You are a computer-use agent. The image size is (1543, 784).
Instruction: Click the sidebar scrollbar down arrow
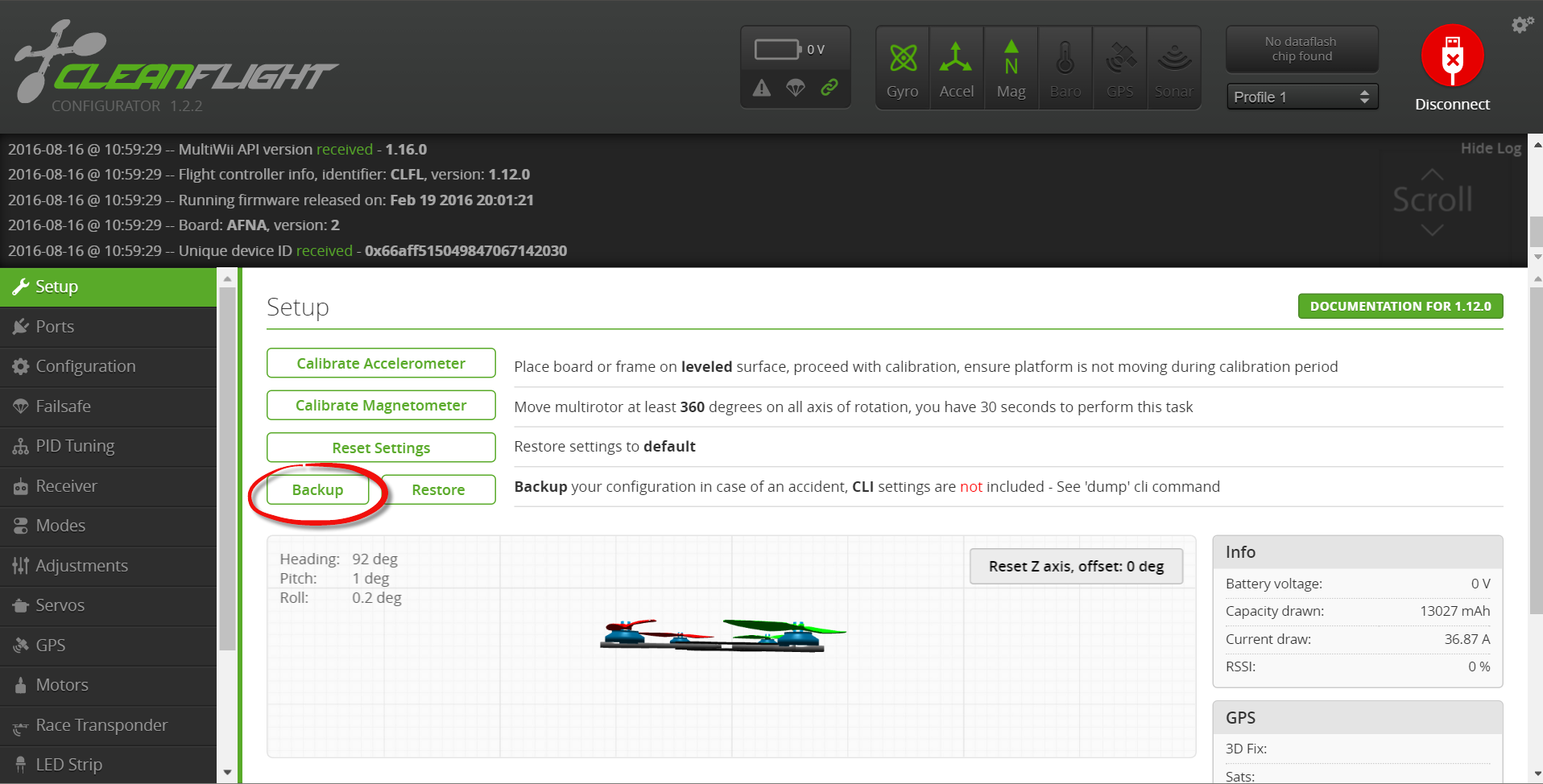(x=227, y=773)
